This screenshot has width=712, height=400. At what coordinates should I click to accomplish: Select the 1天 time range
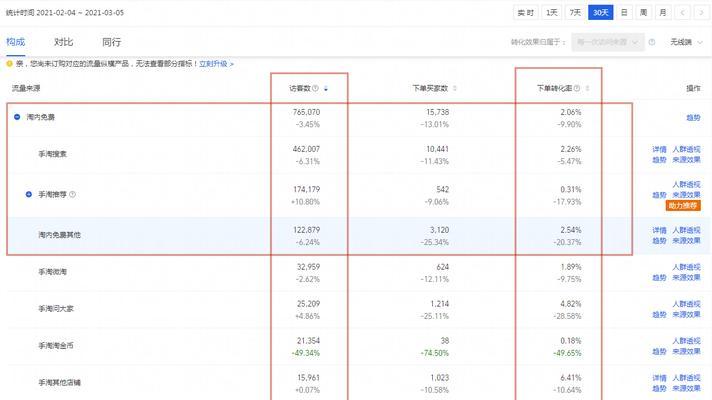point(552,13)
